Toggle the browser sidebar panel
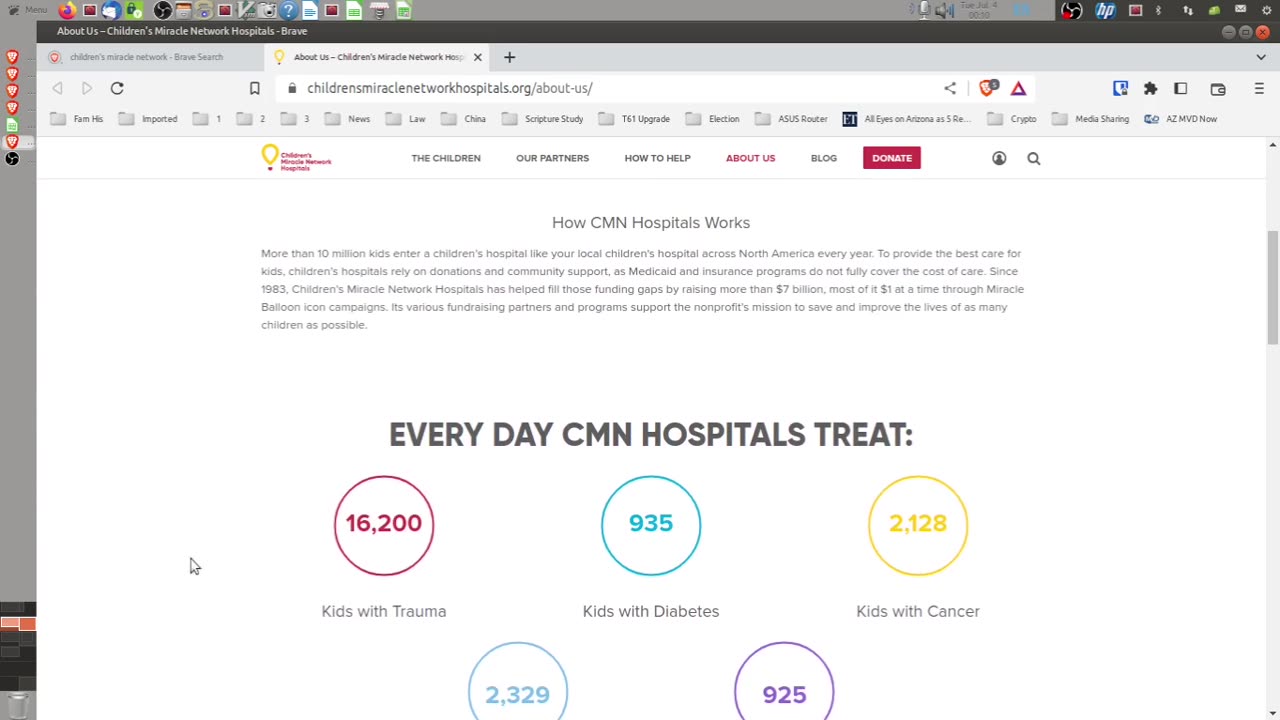The height and width of the screenshot is (720, 1280). [x=1180, y=88]
